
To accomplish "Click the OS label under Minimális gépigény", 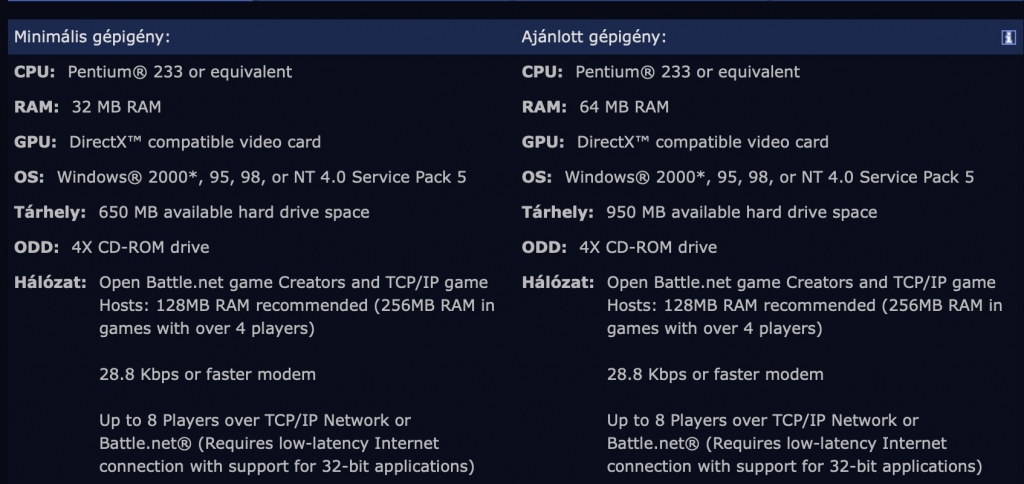I will coord(30,177).
